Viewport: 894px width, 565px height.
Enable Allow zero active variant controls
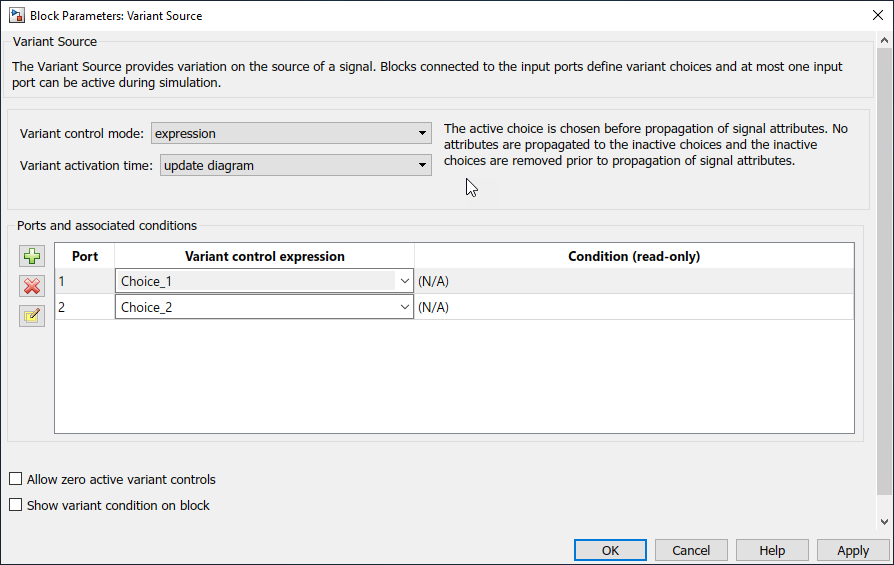point(15,480)
